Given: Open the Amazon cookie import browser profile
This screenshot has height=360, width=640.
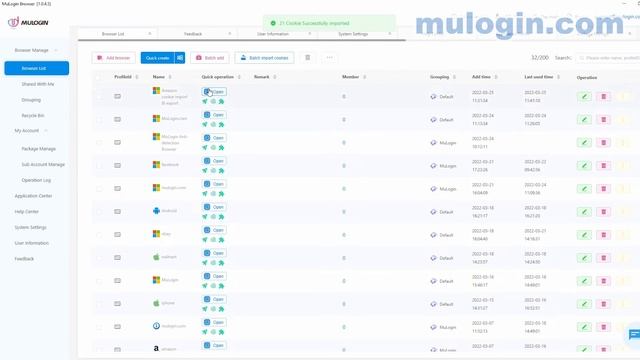Looking at the screenshot, I should click(214, 92).
